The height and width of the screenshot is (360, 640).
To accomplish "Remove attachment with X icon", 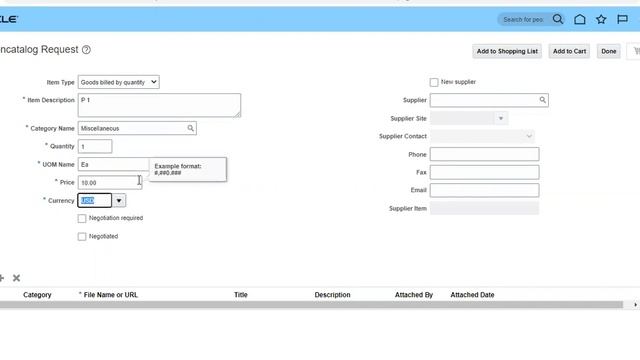I will tap(16, 278).
